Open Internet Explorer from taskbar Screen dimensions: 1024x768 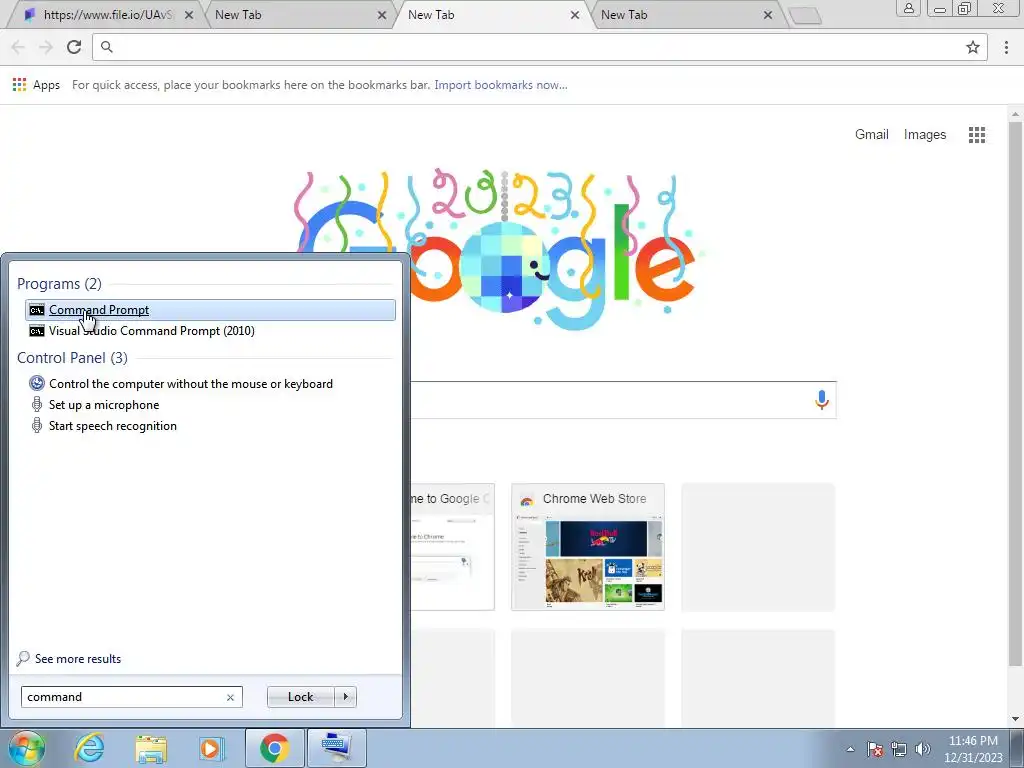pos(89,748)
